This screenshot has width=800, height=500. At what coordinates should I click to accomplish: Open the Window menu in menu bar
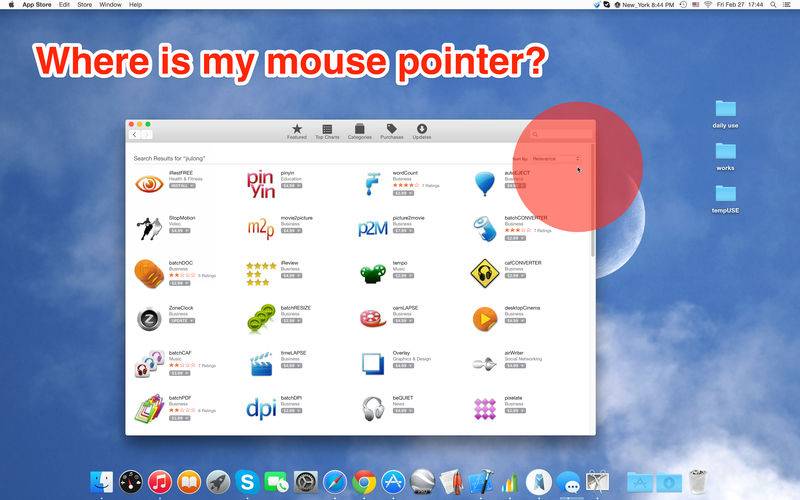pyautogui.click(x=110, y=5)
